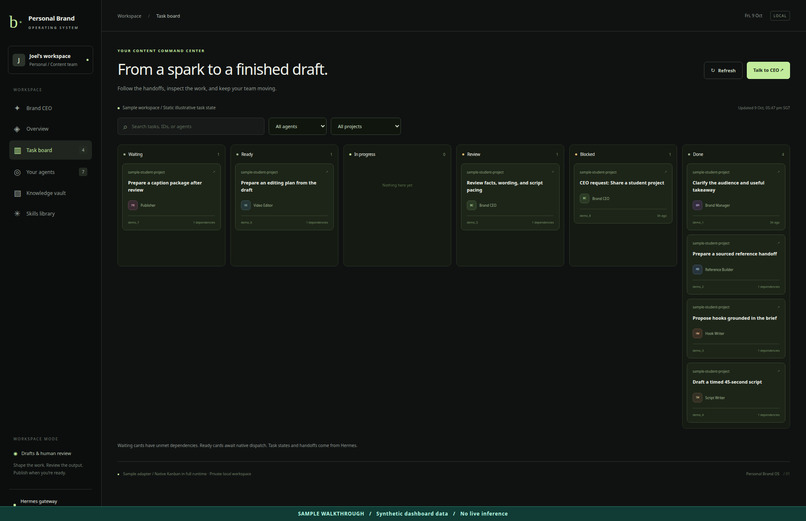Click the Blocked column header

click(623, 154)
